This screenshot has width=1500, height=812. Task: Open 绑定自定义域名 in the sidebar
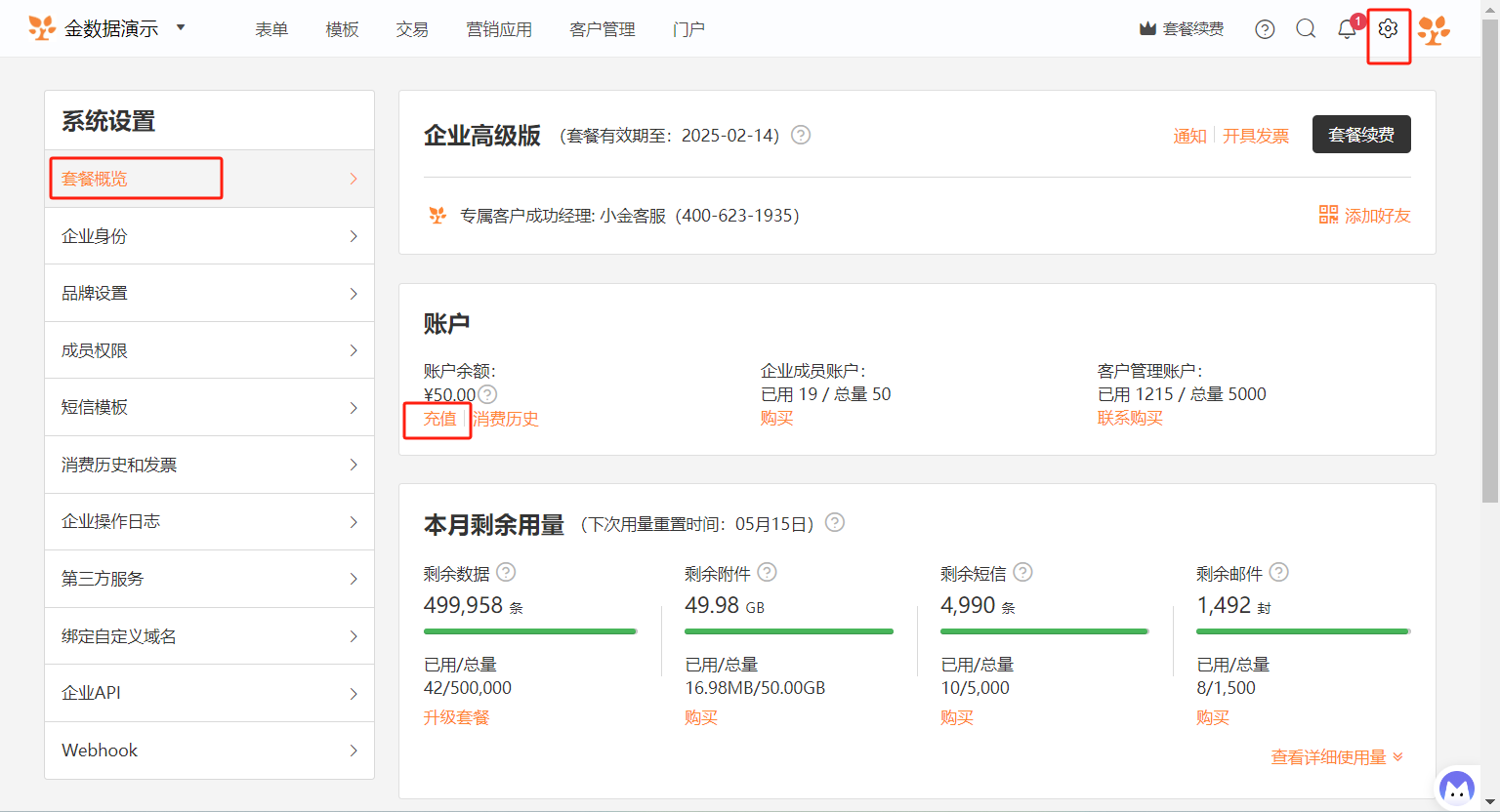pyautogui.click(x=210, y=636)
